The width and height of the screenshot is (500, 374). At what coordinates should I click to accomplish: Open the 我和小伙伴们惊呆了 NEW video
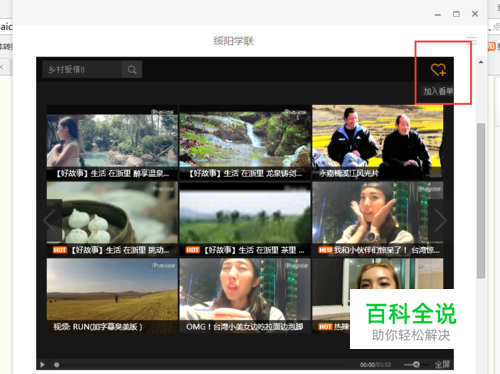pos(378,219)
